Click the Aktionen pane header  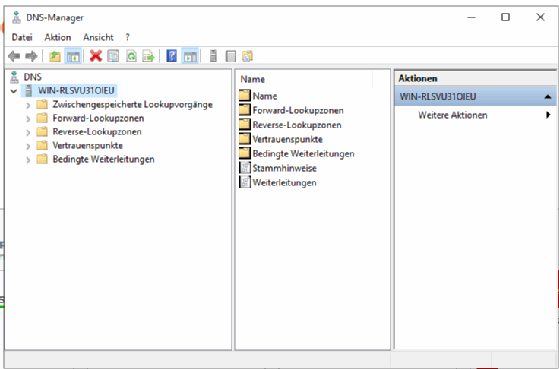[475, 78]
